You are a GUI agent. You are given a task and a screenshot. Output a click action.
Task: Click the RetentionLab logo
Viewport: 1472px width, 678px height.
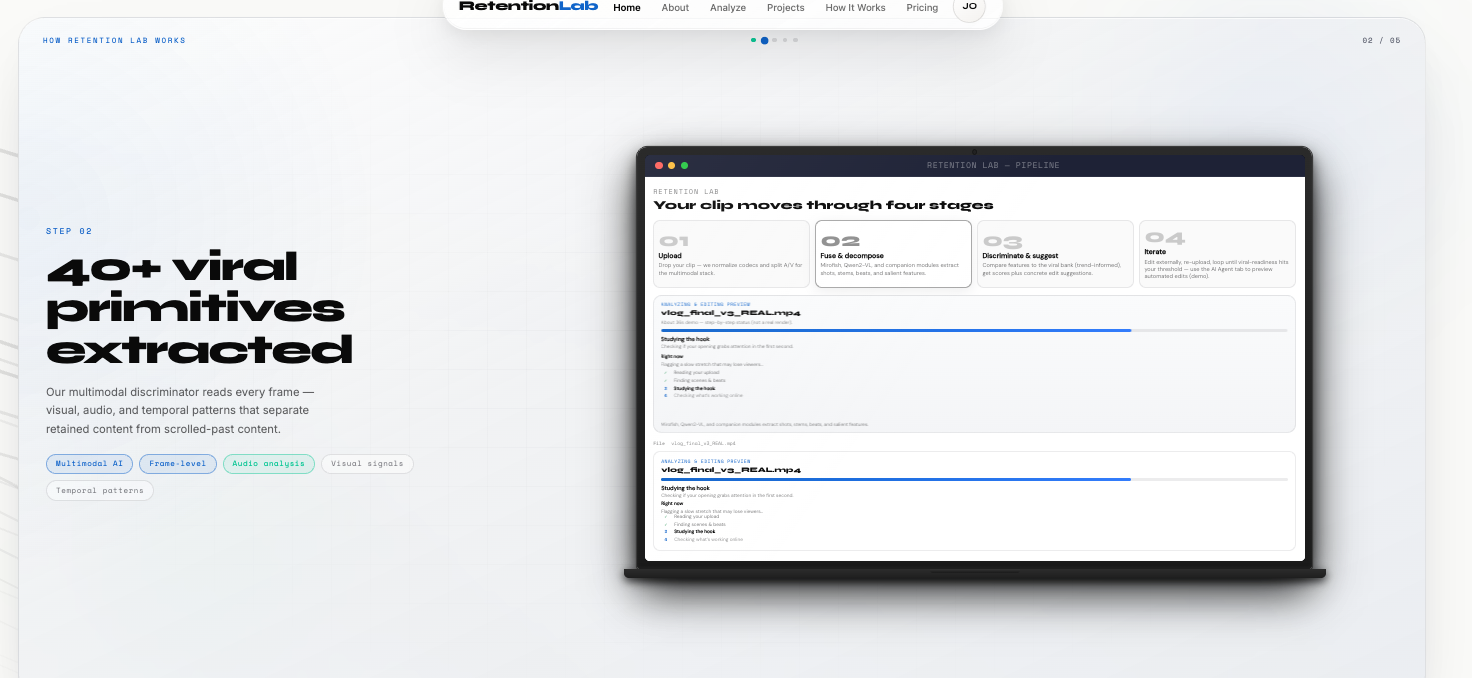click(528, 6)
